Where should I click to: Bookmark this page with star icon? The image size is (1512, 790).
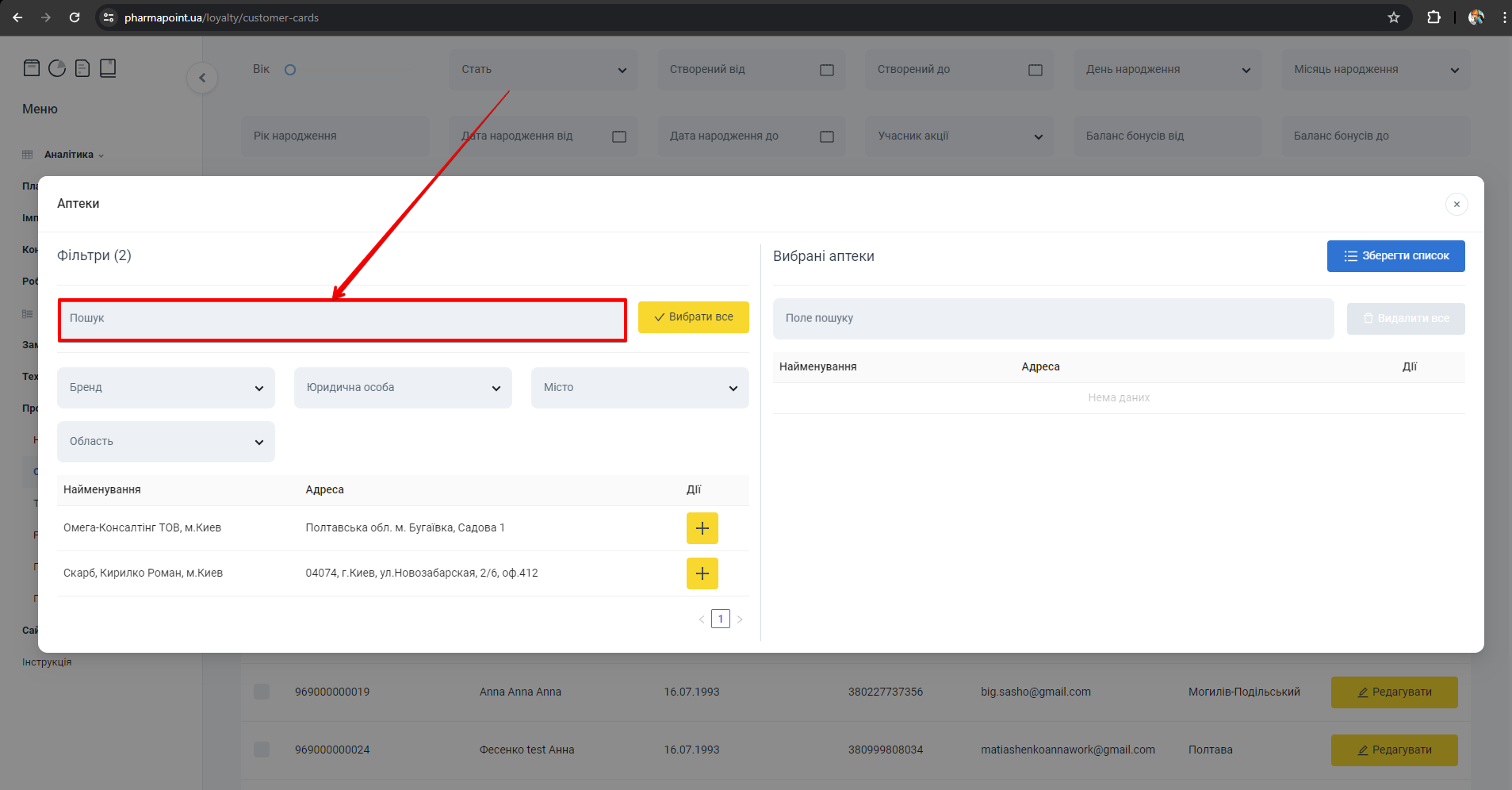click(1393, 17)
